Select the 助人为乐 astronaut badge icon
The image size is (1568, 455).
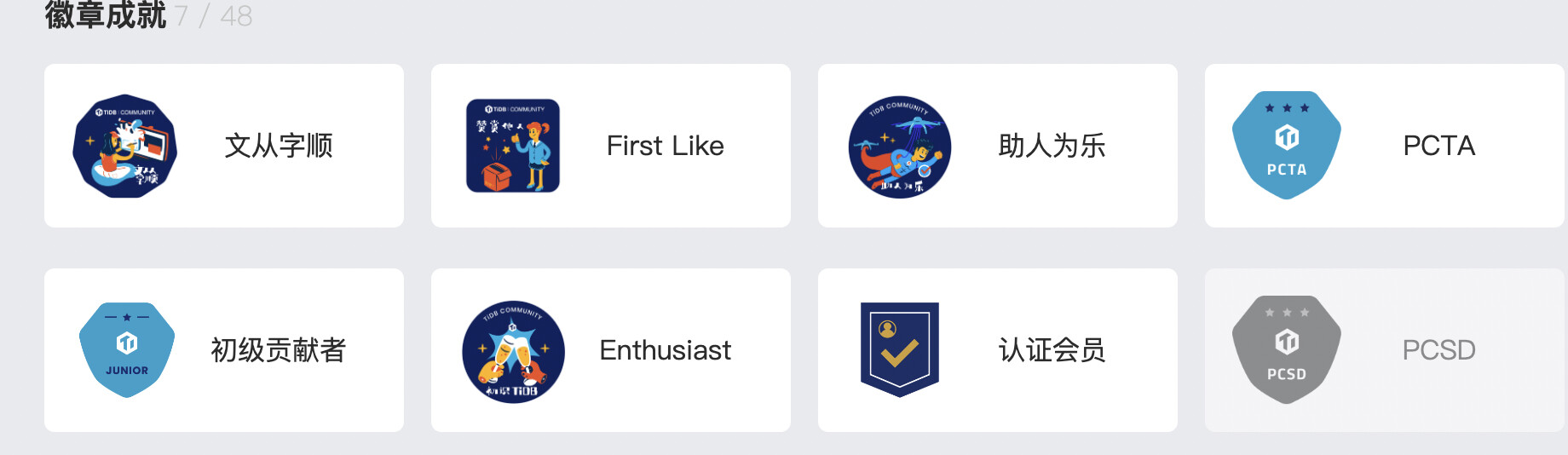[x=900, y=147]
